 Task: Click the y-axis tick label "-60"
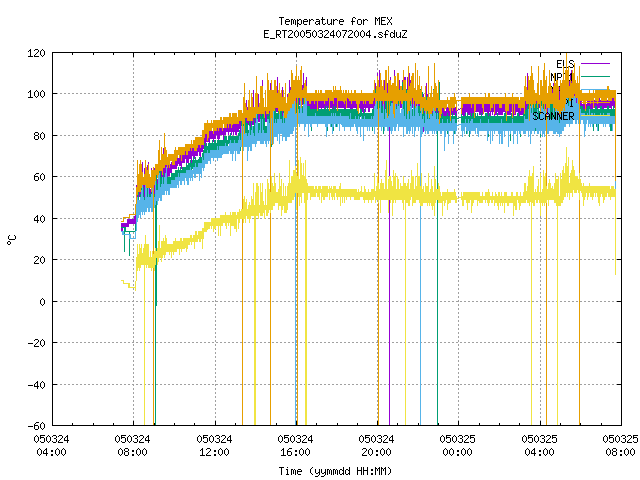point(36,426)
